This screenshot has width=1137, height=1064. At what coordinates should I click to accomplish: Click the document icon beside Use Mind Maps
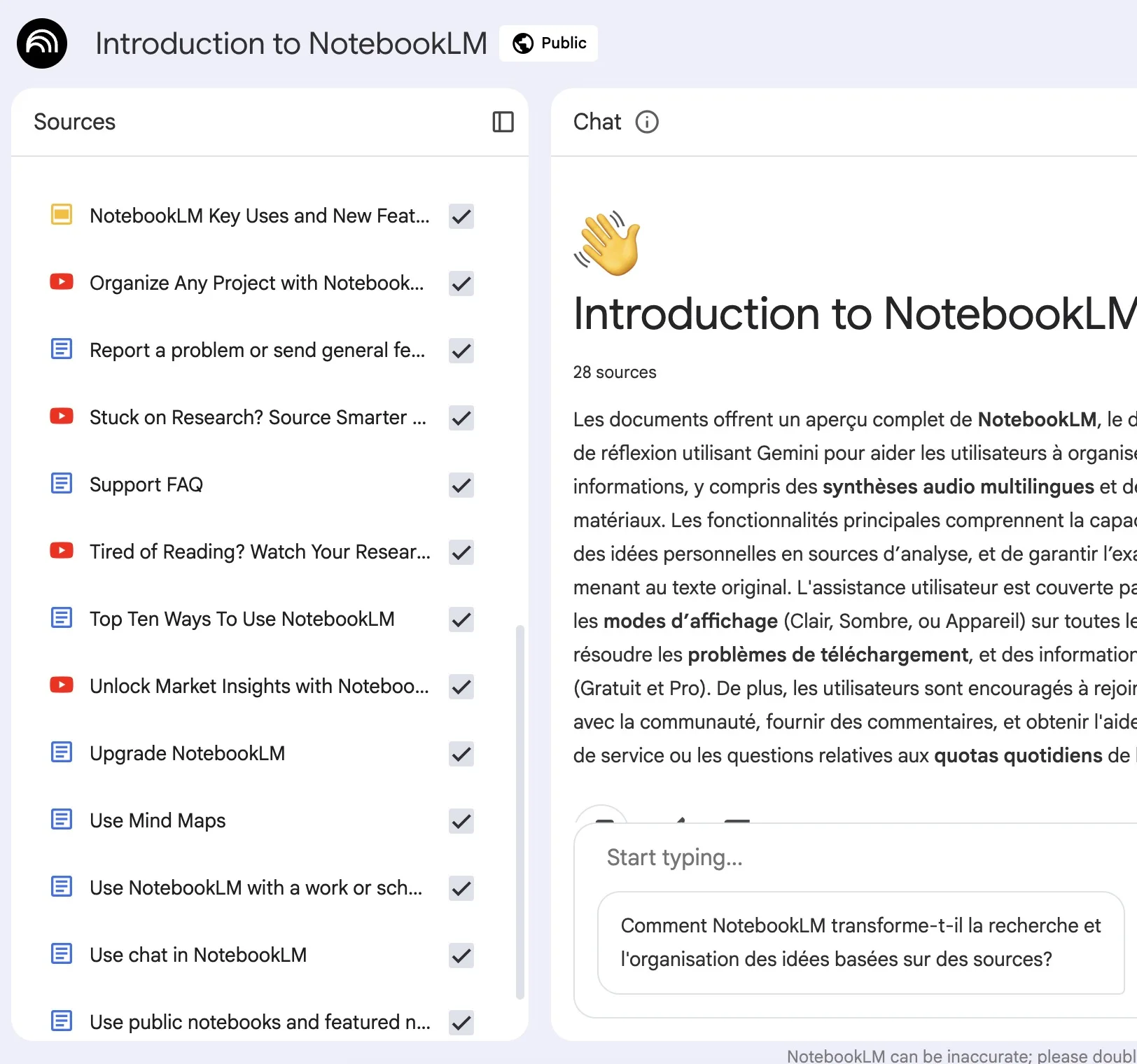tap(62, 820)
